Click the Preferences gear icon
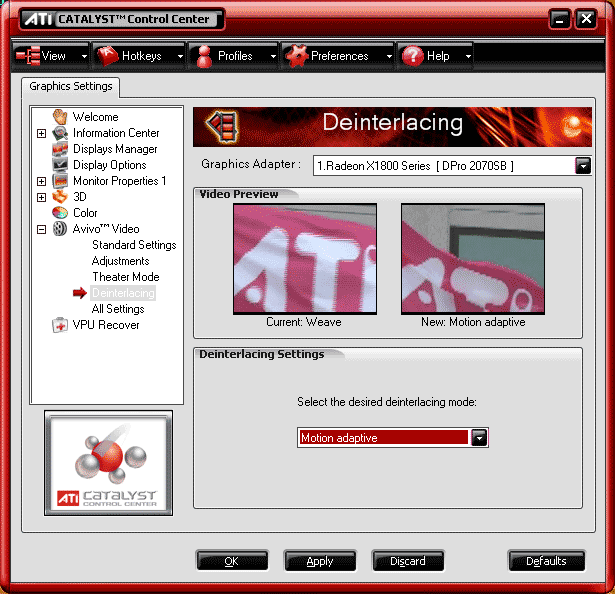Viewport: 615px width, 594px height. pyautogui.click(x=297, y=56)
